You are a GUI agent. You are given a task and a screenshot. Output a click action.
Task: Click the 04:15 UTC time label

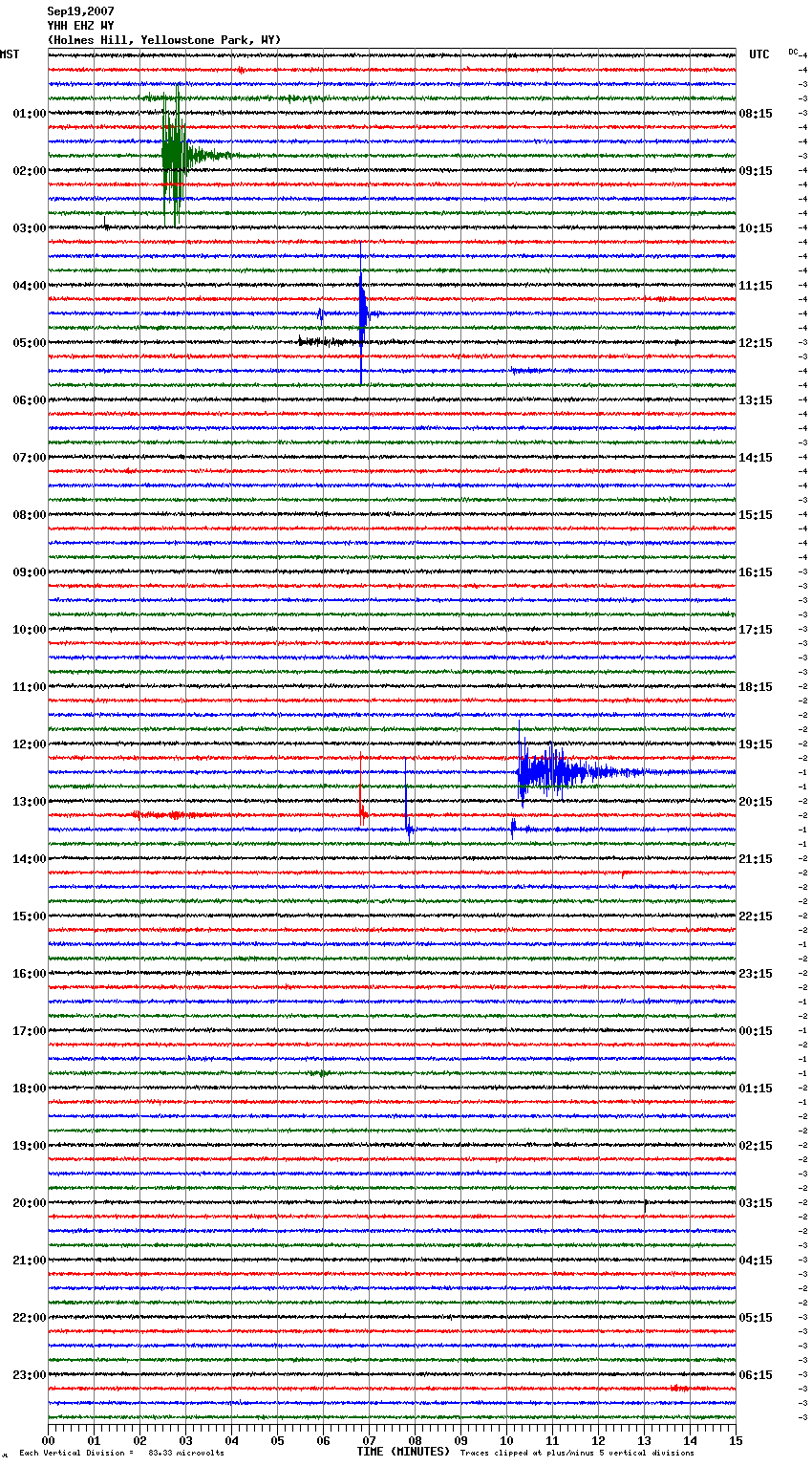756,1261
